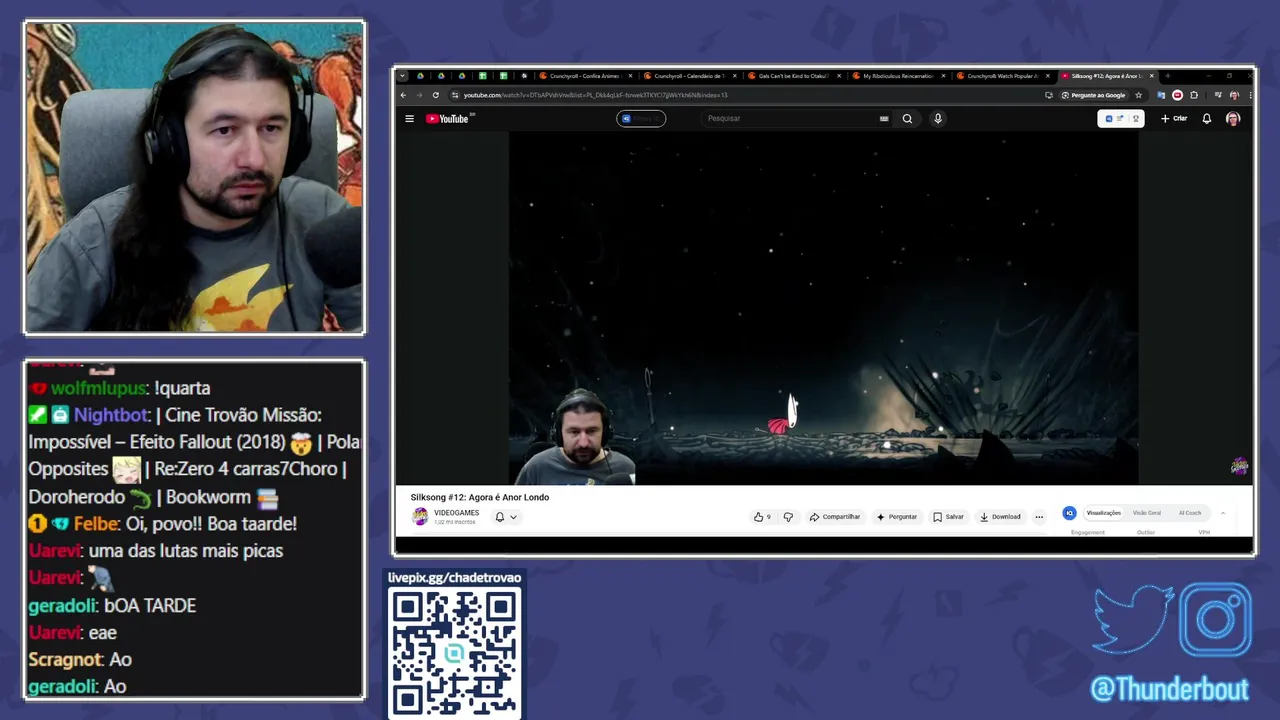Select the Visualizações tab in vidIQ panel
This screenshot has height=720, width=1280.
pyautogui.click(x=1104, y=513)
